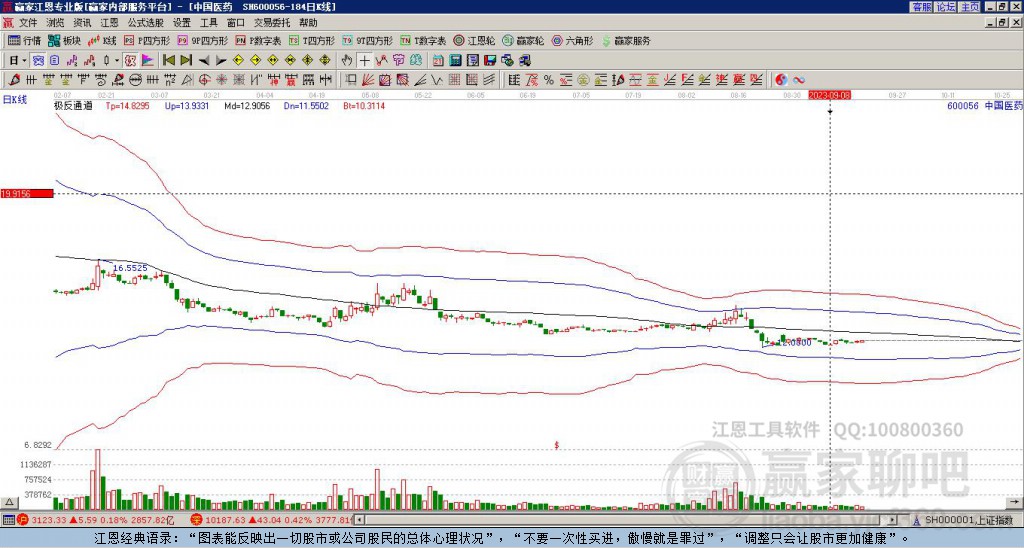Viewport: 1024px width, 548px height.
Task: Click the 论坛 forum link
Action: click(946, 7)
